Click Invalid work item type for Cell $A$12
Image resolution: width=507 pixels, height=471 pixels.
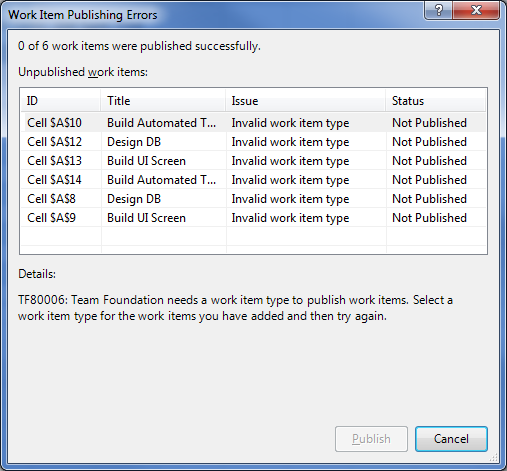tap(290, 142)
